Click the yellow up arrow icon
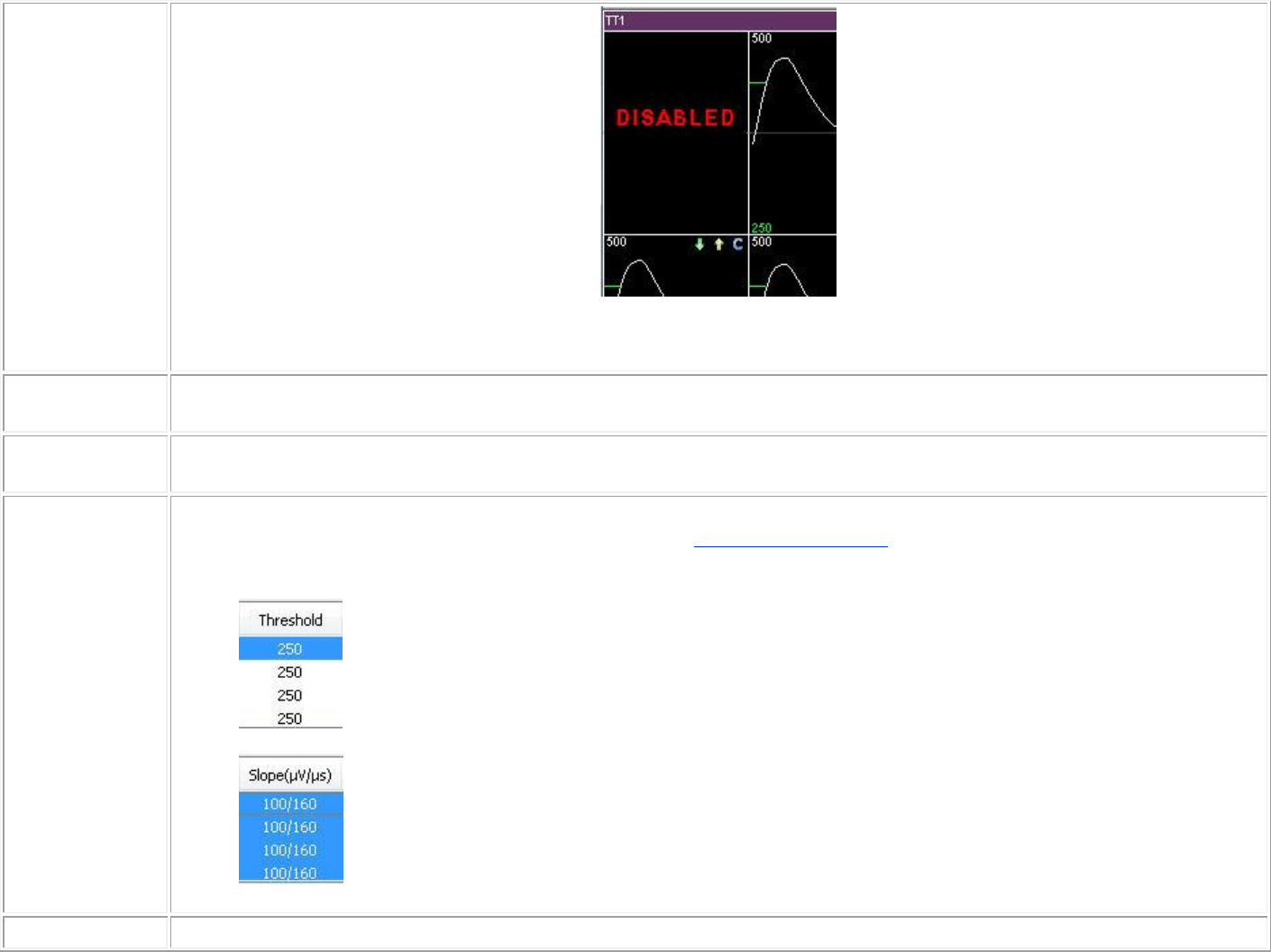 point(718,244)
